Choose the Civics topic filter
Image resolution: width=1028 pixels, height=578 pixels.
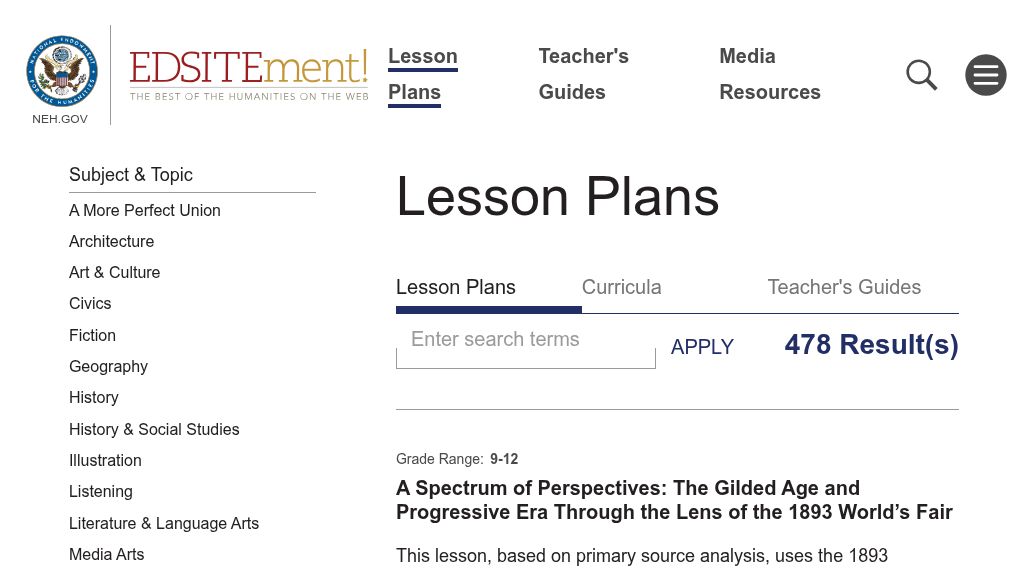(90, 303)
